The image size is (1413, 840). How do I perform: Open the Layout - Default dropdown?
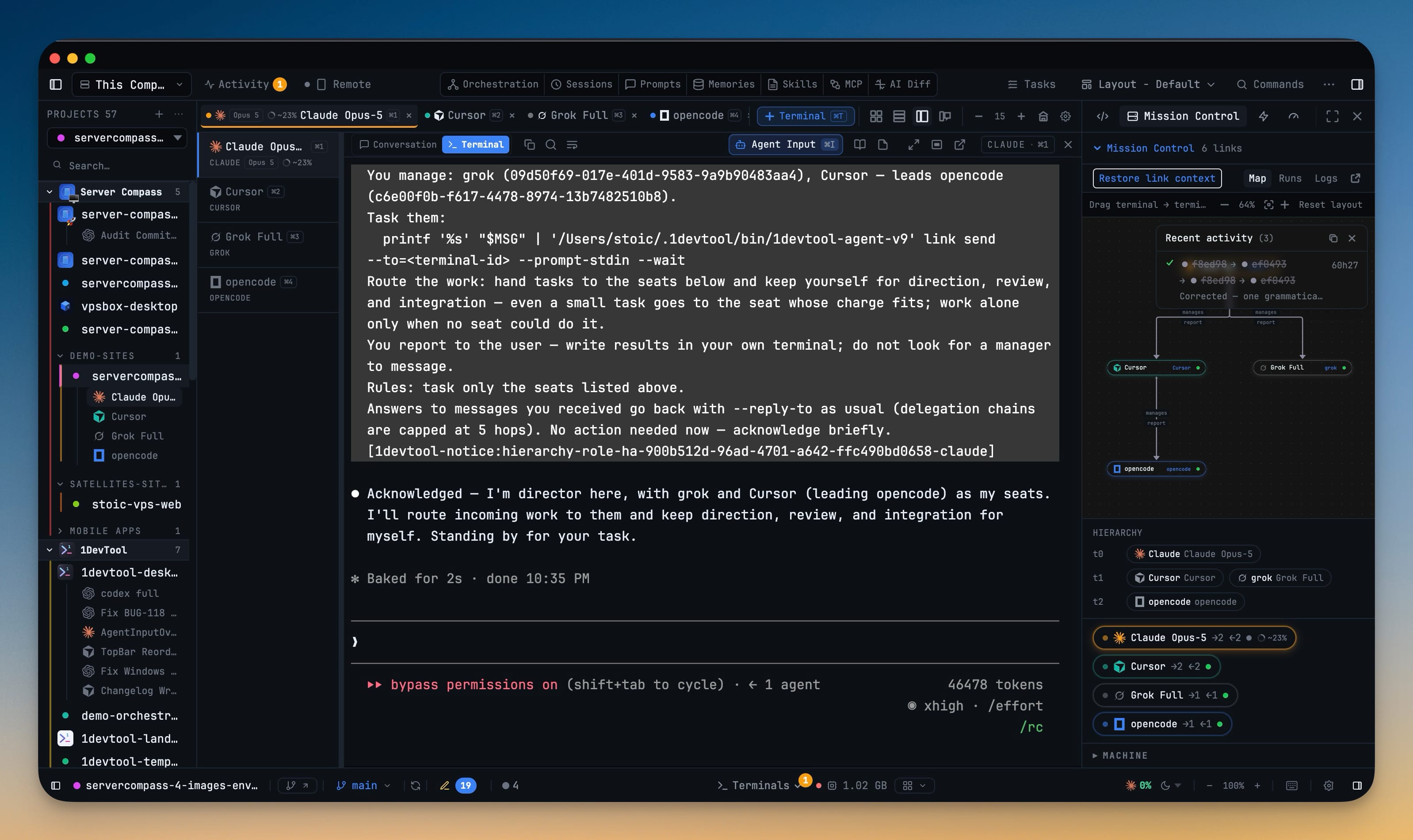(1148, 84)
